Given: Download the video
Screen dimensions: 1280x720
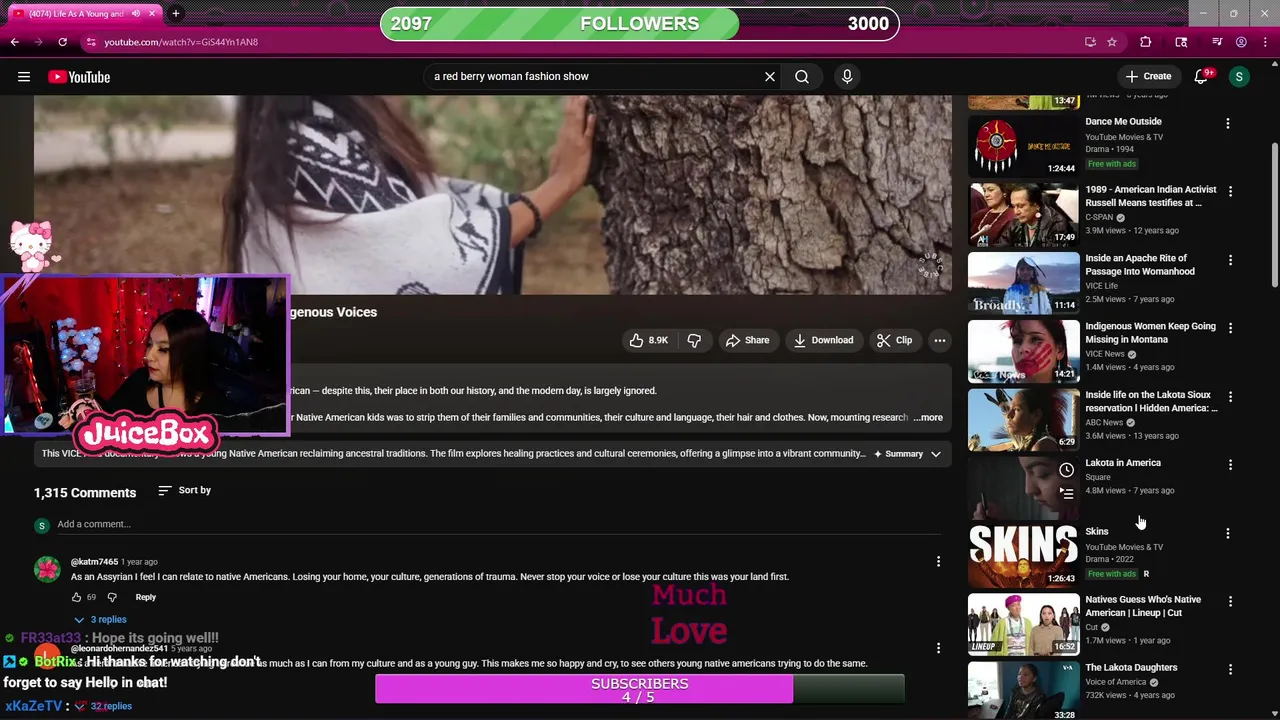Looking at the screenshot, I should point(823,340).
